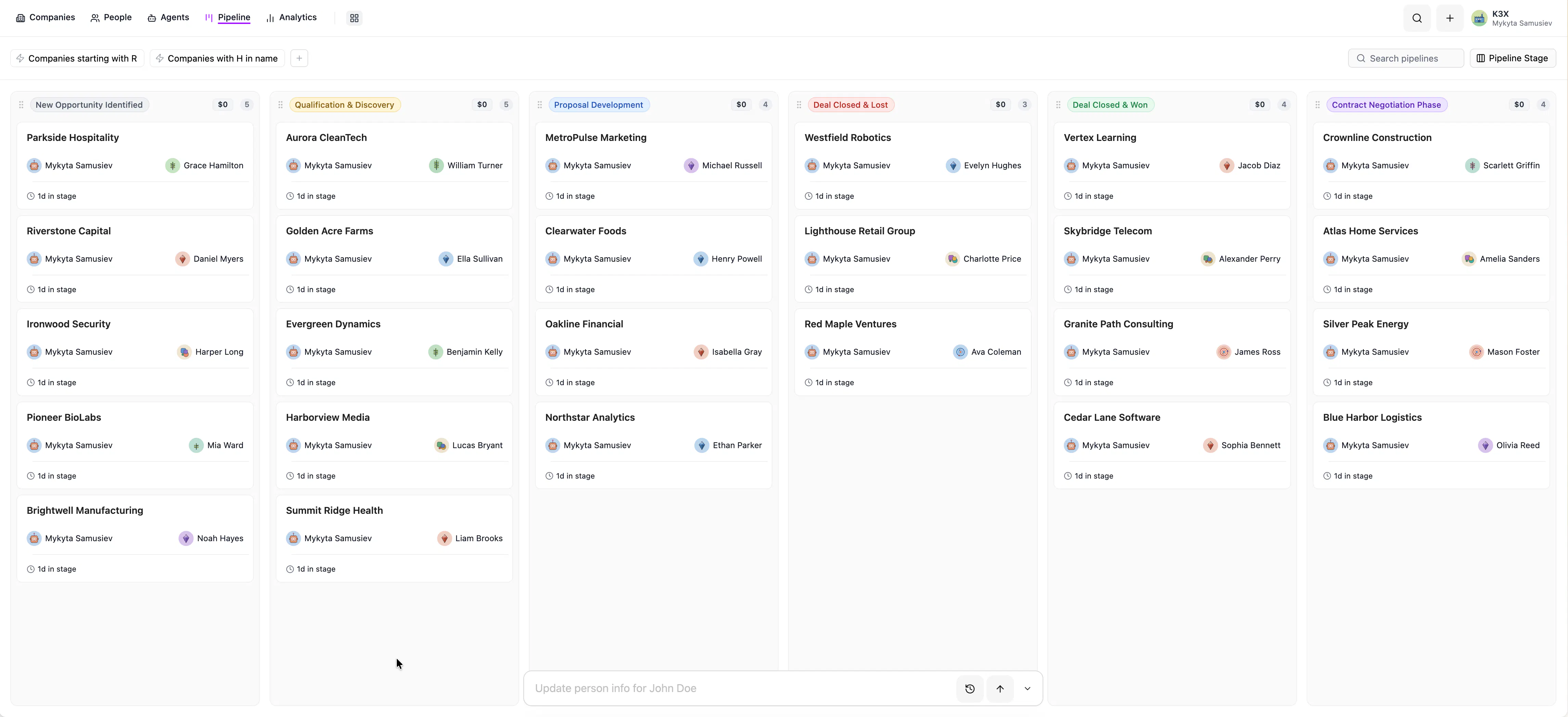Screen dimensions: 1568x717
Task: Click the New Opportunity Identified stage label
Action: click(x=89, y=105)
